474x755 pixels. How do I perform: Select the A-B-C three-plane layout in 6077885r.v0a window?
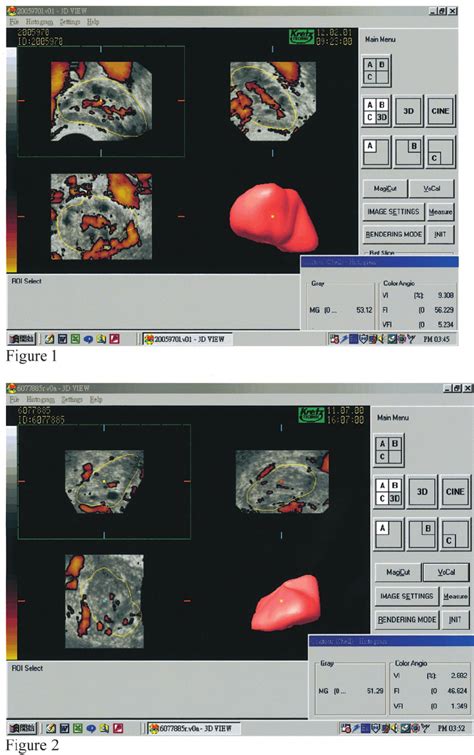pos(388,450)
